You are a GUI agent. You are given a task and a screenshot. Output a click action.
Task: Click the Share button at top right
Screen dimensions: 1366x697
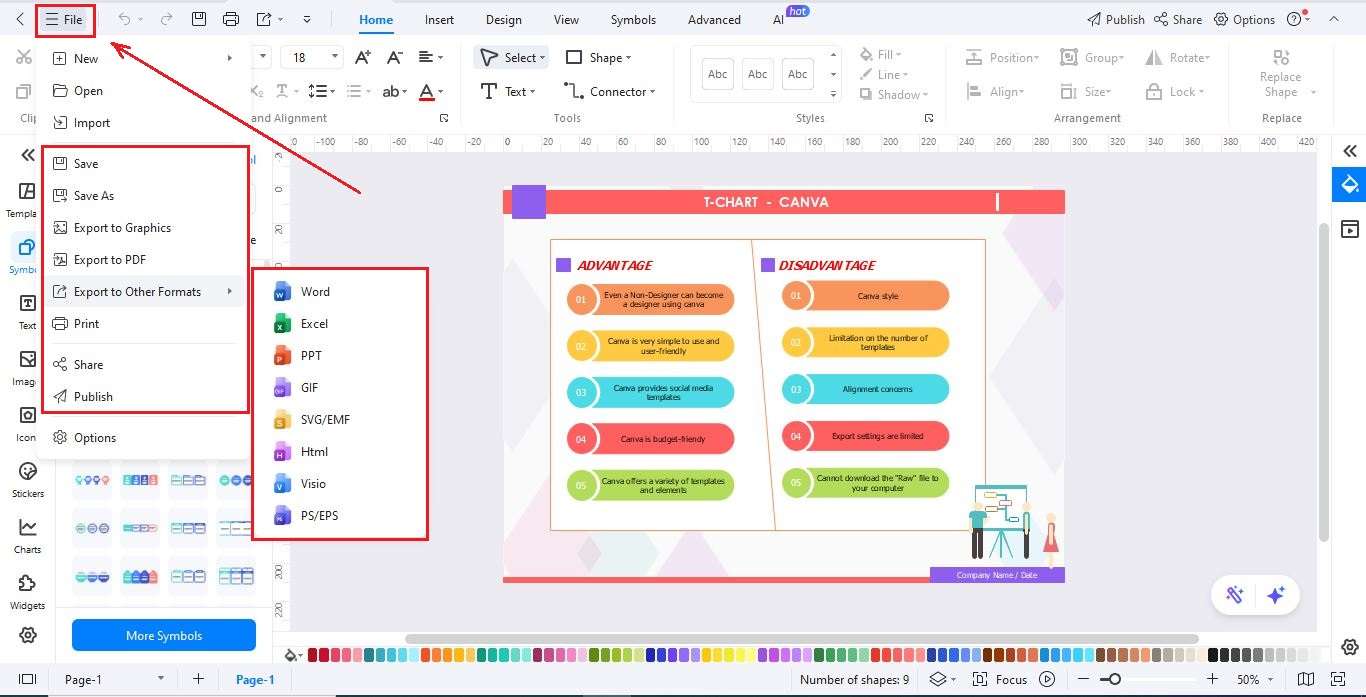point(1177,19)
